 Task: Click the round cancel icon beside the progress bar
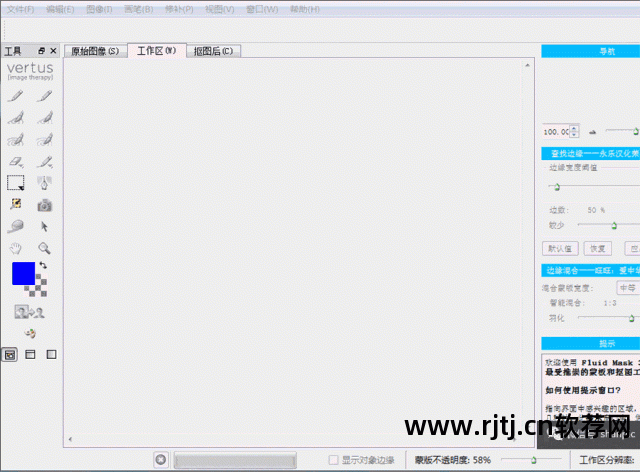(x=161, y=460)
